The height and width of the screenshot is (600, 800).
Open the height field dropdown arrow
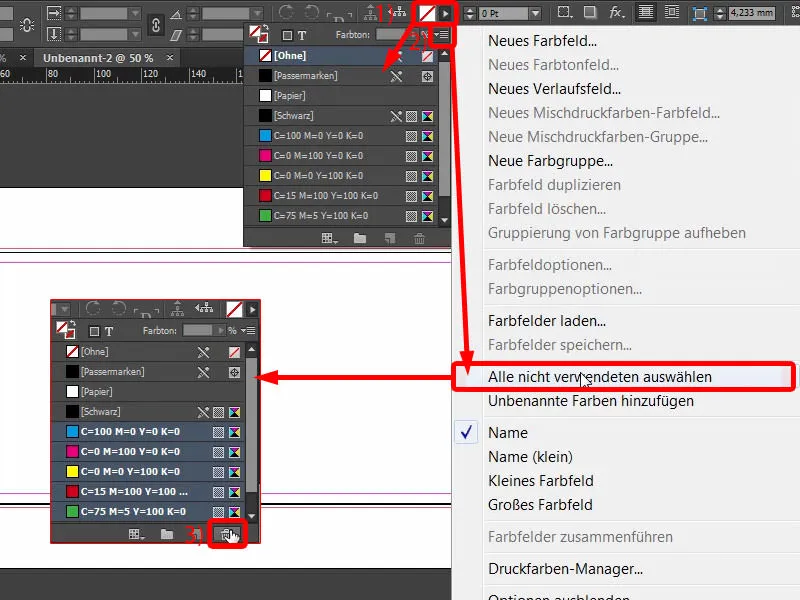point(135,35)
